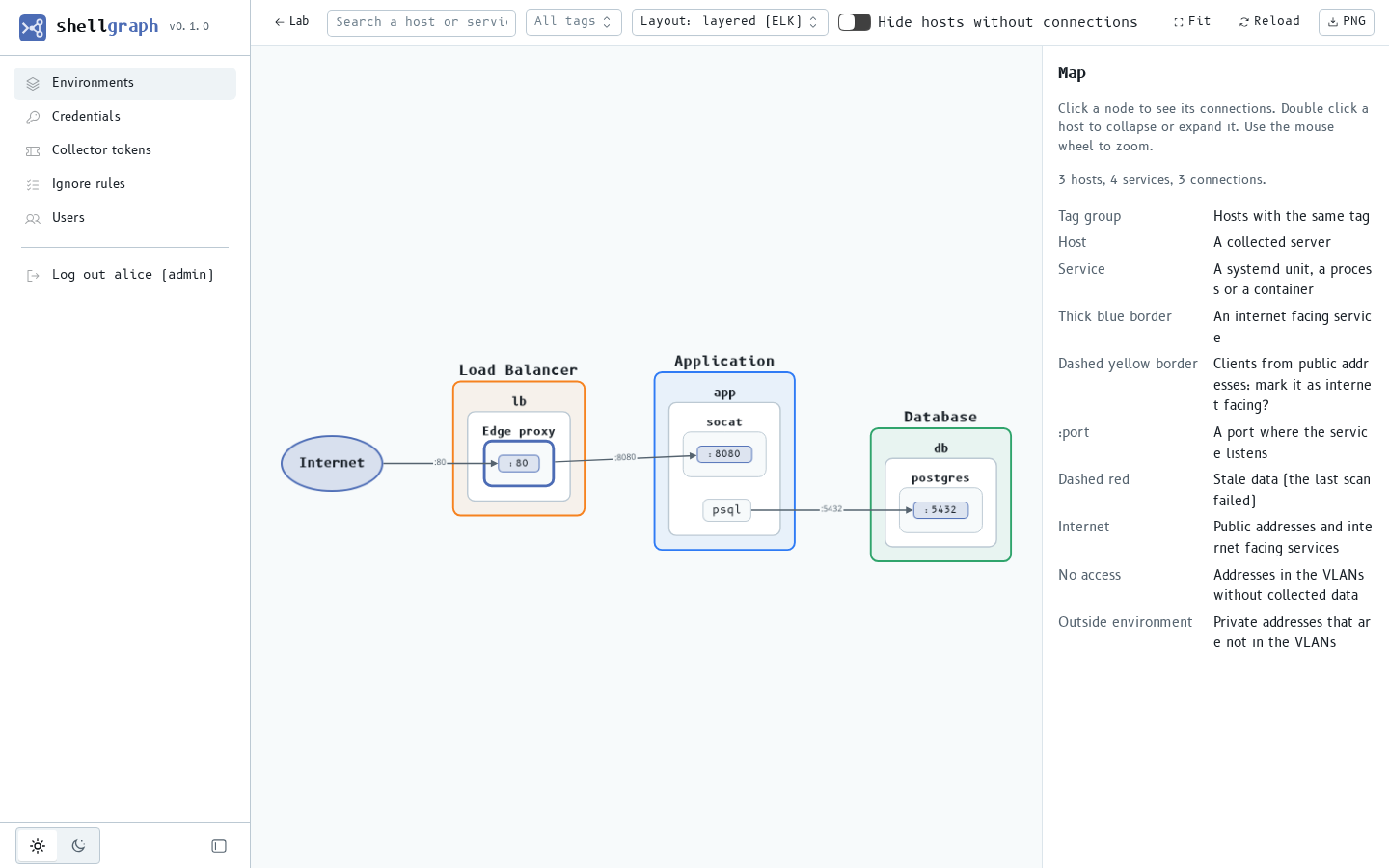
Task: Select the psql service node
Action: (726, 510)
